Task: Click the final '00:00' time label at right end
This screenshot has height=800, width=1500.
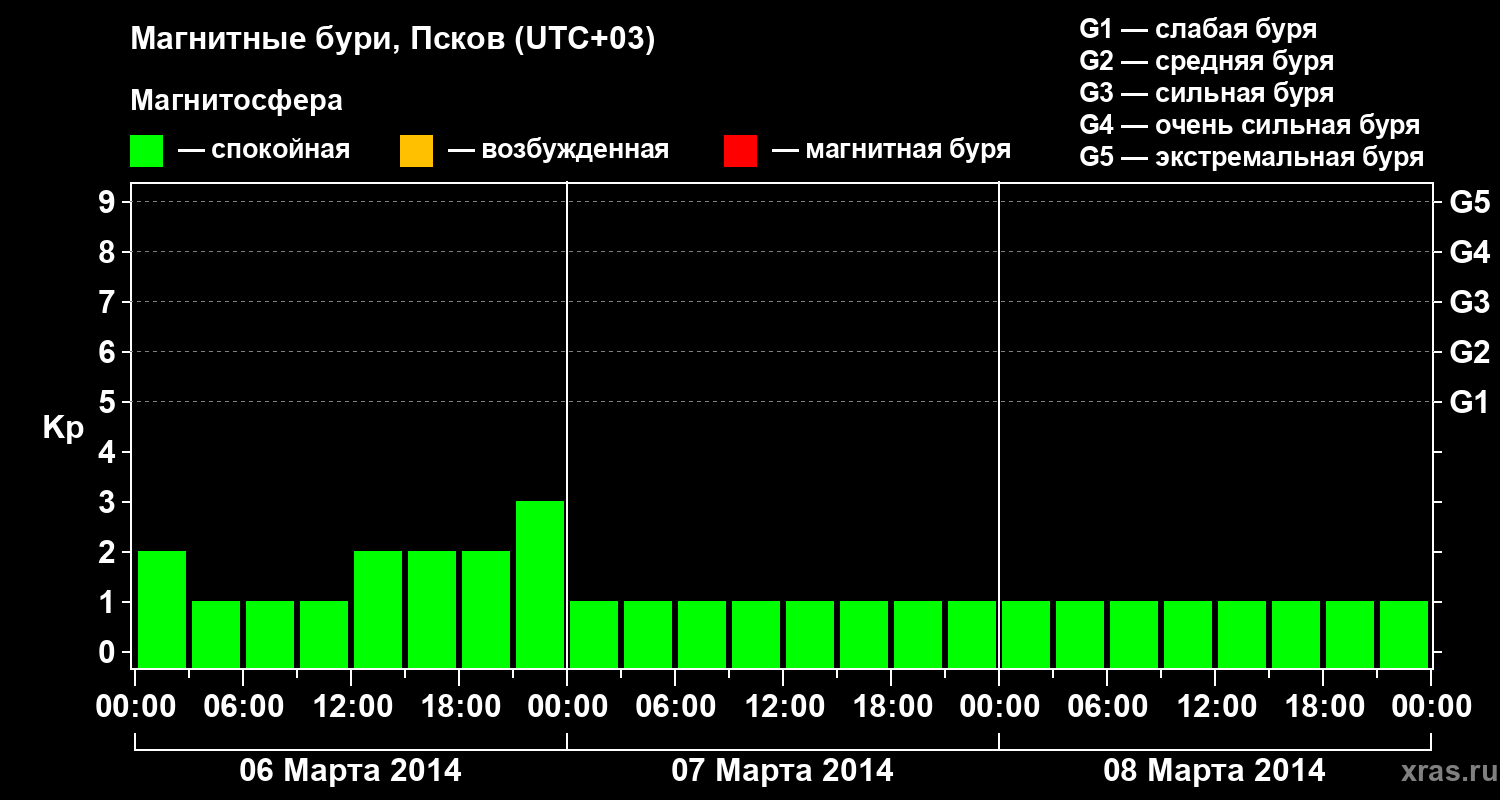Action: tap(1431, 707)
